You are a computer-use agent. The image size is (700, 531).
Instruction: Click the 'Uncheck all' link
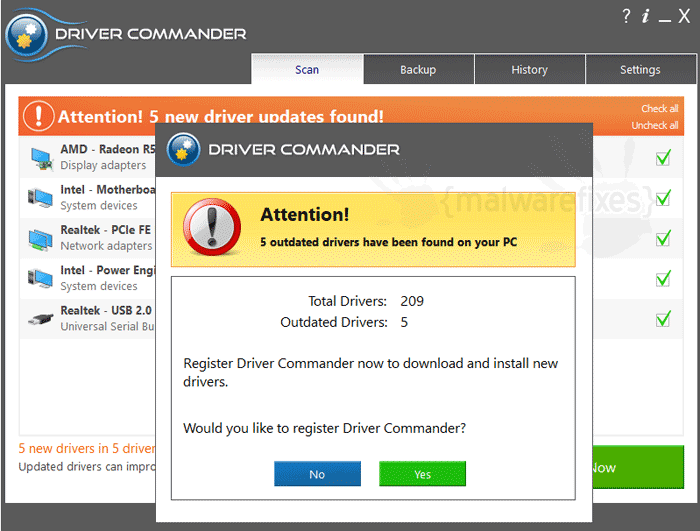pyautogui.click(x=655, y=125)
